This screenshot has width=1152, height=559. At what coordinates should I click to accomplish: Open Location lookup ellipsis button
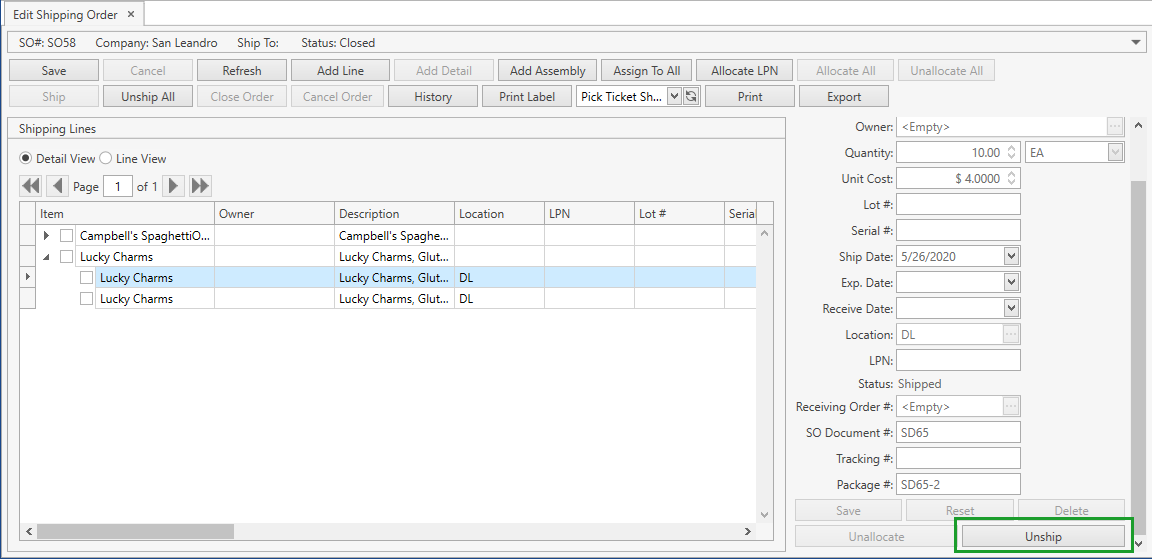1011,335
